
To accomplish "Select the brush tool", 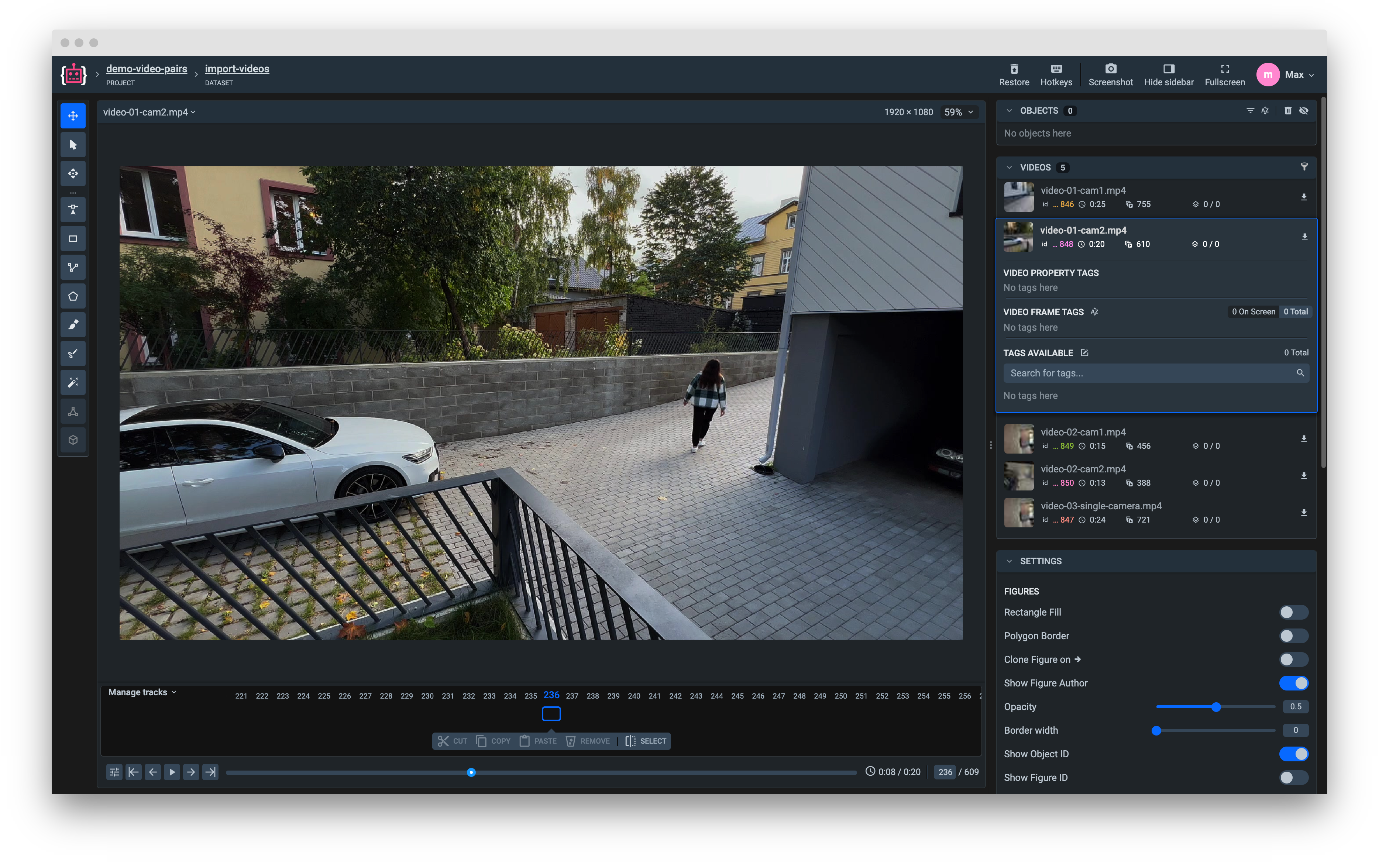I will click(73, 325).
